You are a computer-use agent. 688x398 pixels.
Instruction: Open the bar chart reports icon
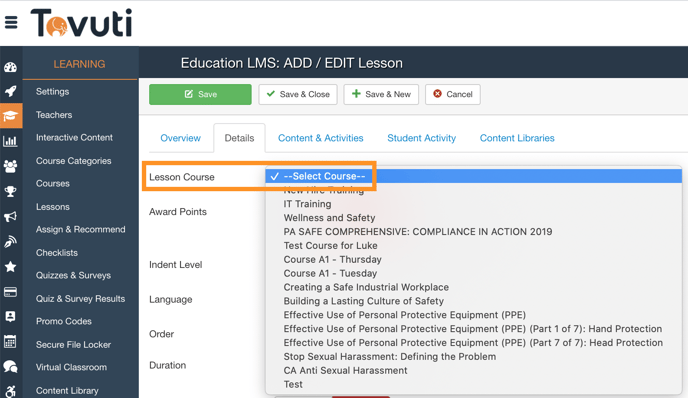tap(11, 141)
